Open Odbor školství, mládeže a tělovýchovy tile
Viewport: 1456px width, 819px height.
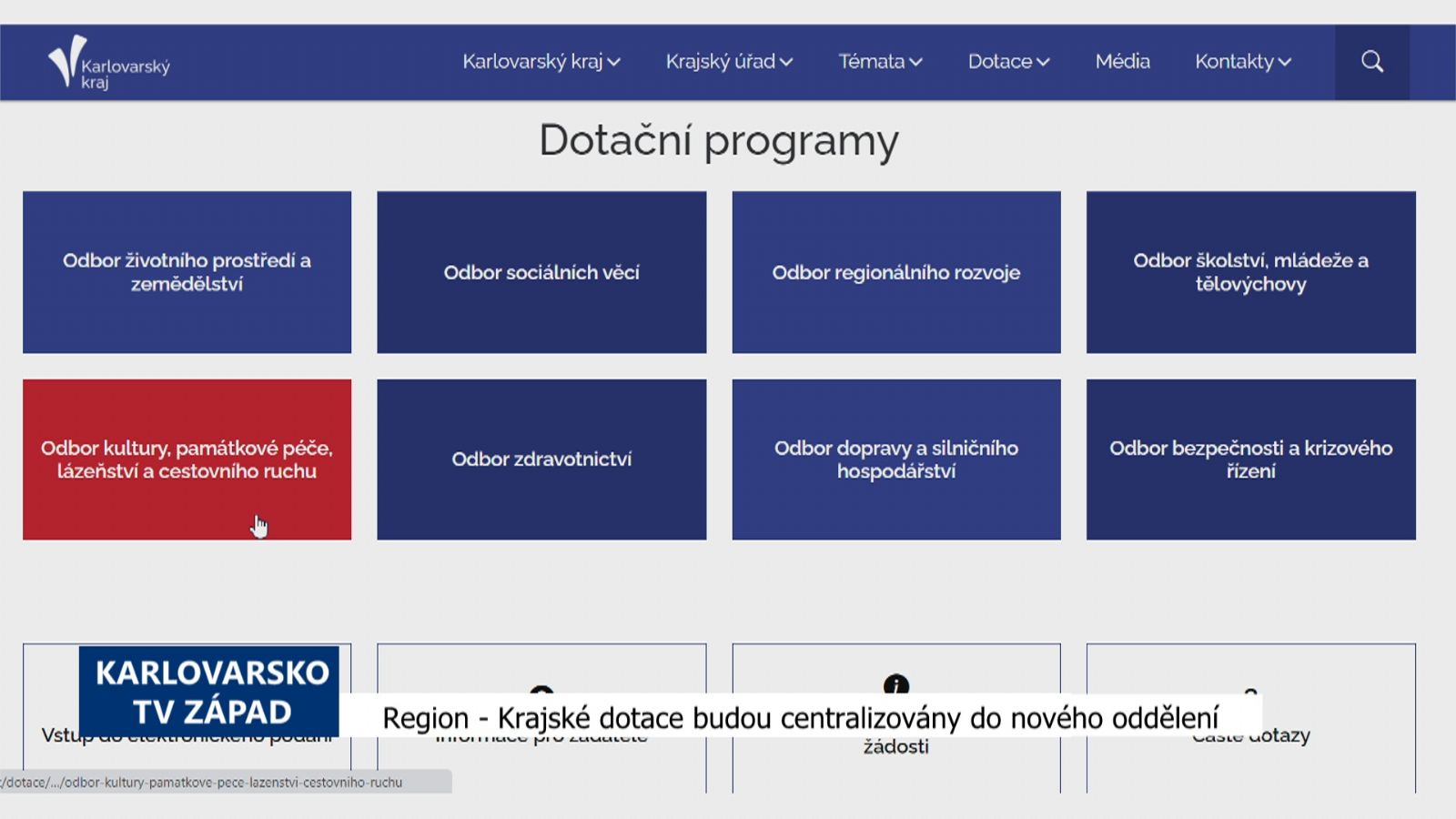(x=1251, y=272)
